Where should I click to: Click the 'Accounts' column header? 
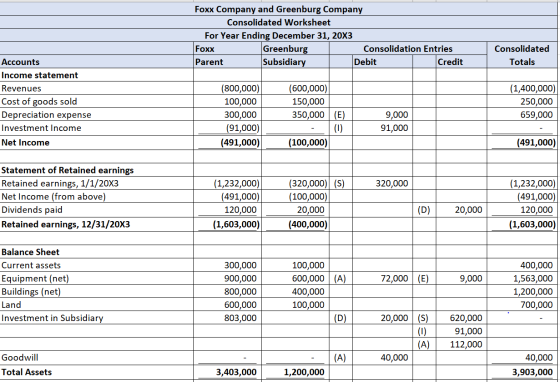coord(20,62)
